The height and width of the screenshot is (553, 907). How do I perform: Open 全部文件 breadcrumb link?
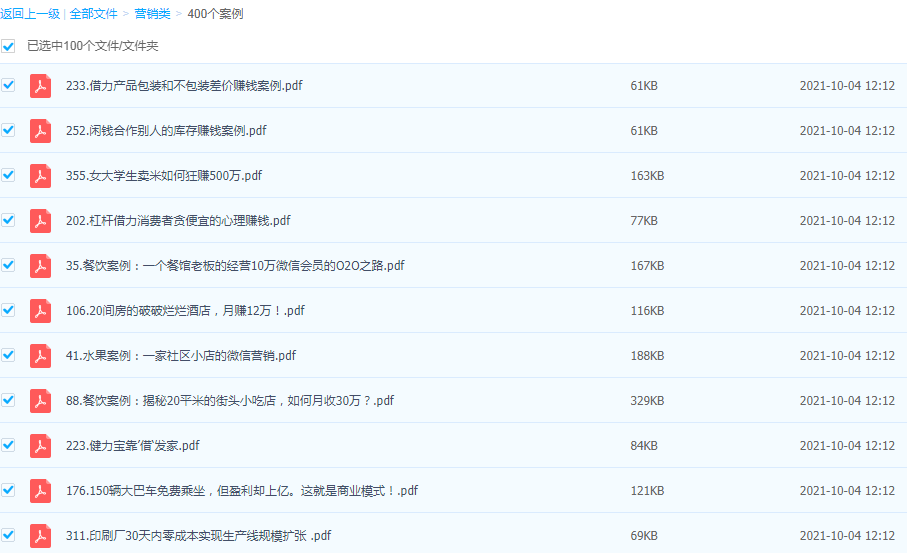(x=93, y=14)
